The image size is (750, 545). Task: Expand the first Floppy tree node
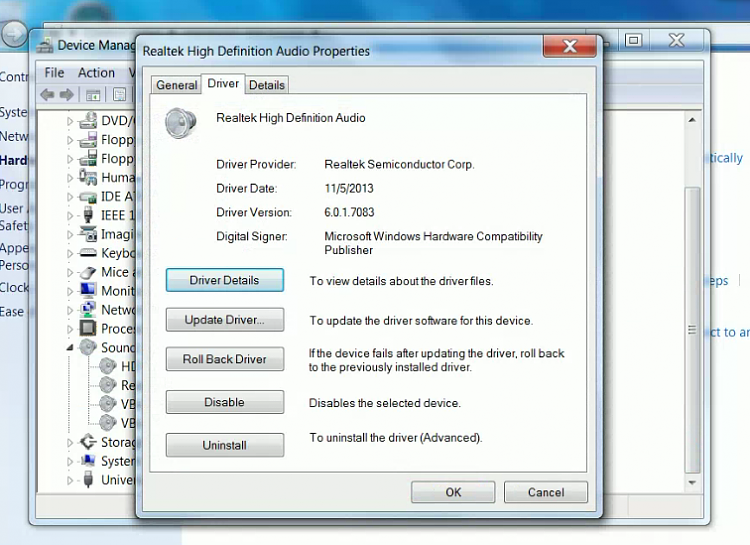pyautogui.click(x=70, y=140)
